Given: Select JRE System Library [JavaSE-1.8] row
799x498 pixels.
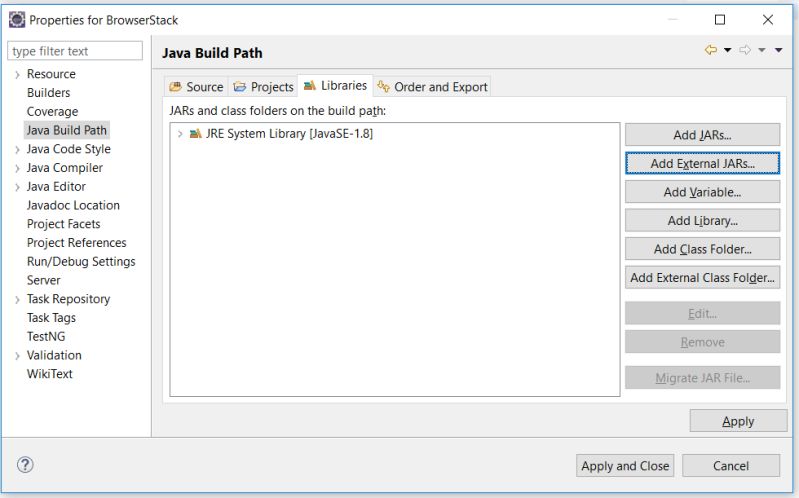Looking at the screenshot, I should click(289, 134).
